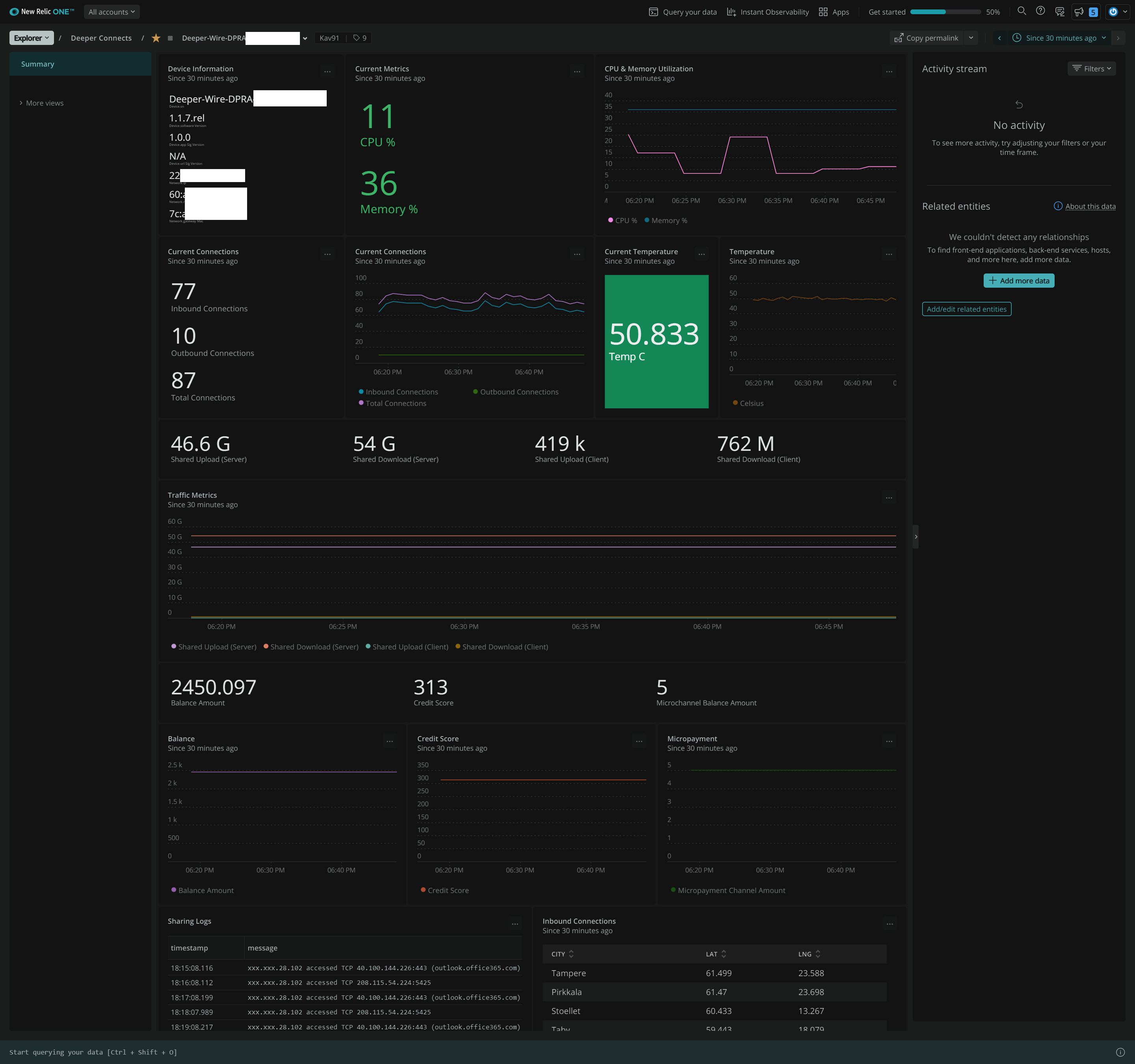This screenshot has width=1135, height=1064.
Task: Open the Explorer dropdown
Action: click(x=32, y=38)
